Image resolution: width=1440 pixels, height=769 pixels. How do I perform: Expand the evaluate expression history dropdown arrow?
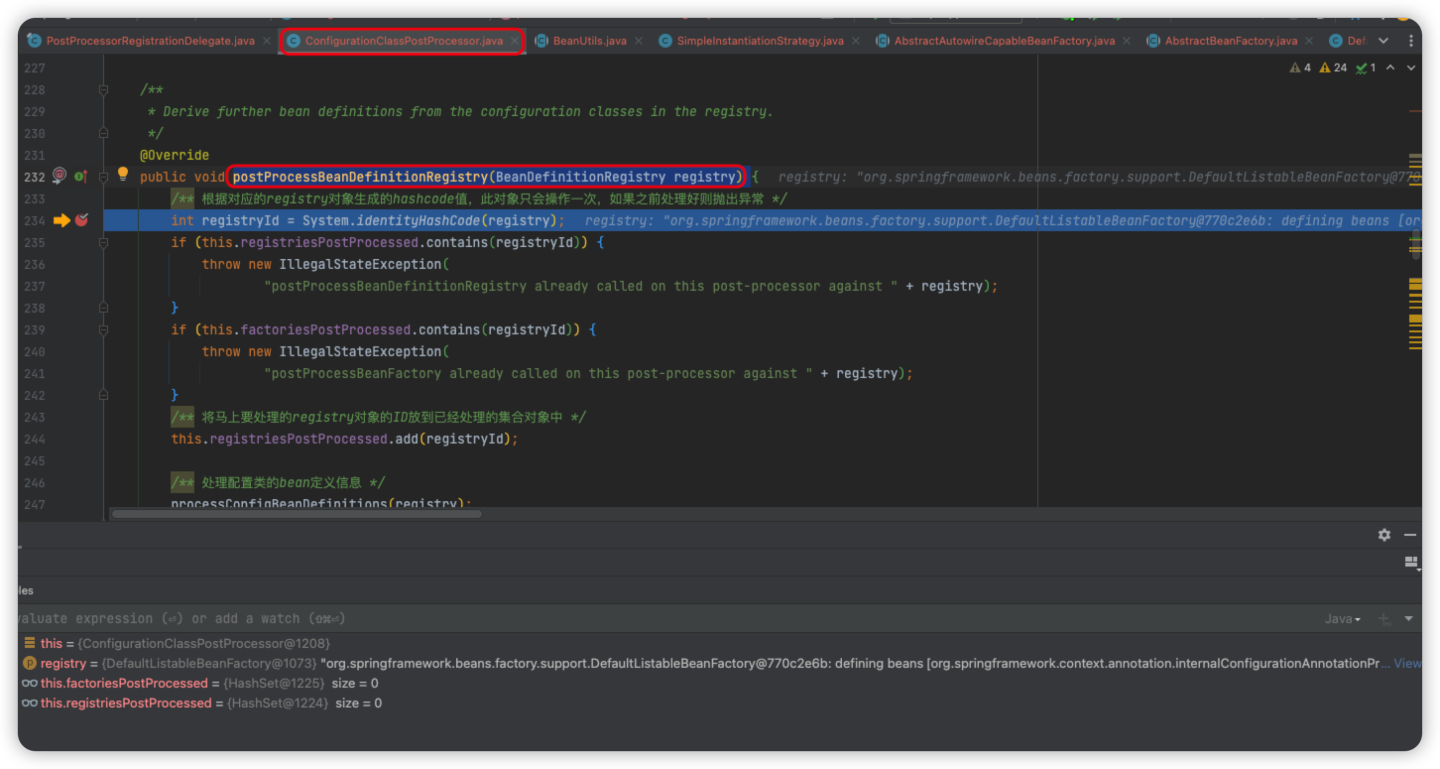click(x=1409, y=619)
